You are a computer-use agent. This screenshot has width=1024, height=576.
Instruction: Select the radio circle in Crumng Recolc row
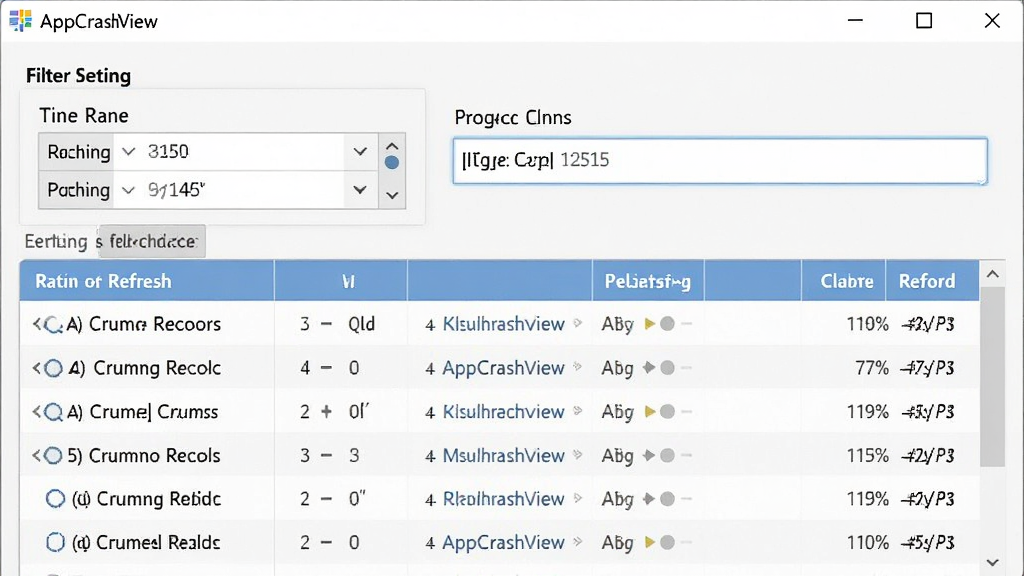[x=53, y=368]
